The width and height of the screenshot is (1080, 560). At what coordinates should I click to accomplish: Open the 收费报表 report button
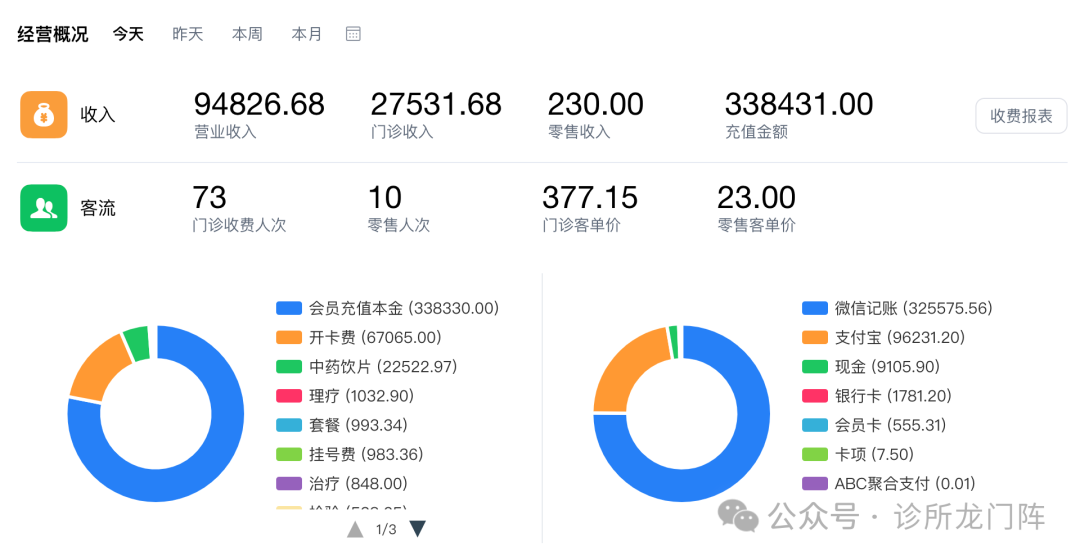point(1021,116)
